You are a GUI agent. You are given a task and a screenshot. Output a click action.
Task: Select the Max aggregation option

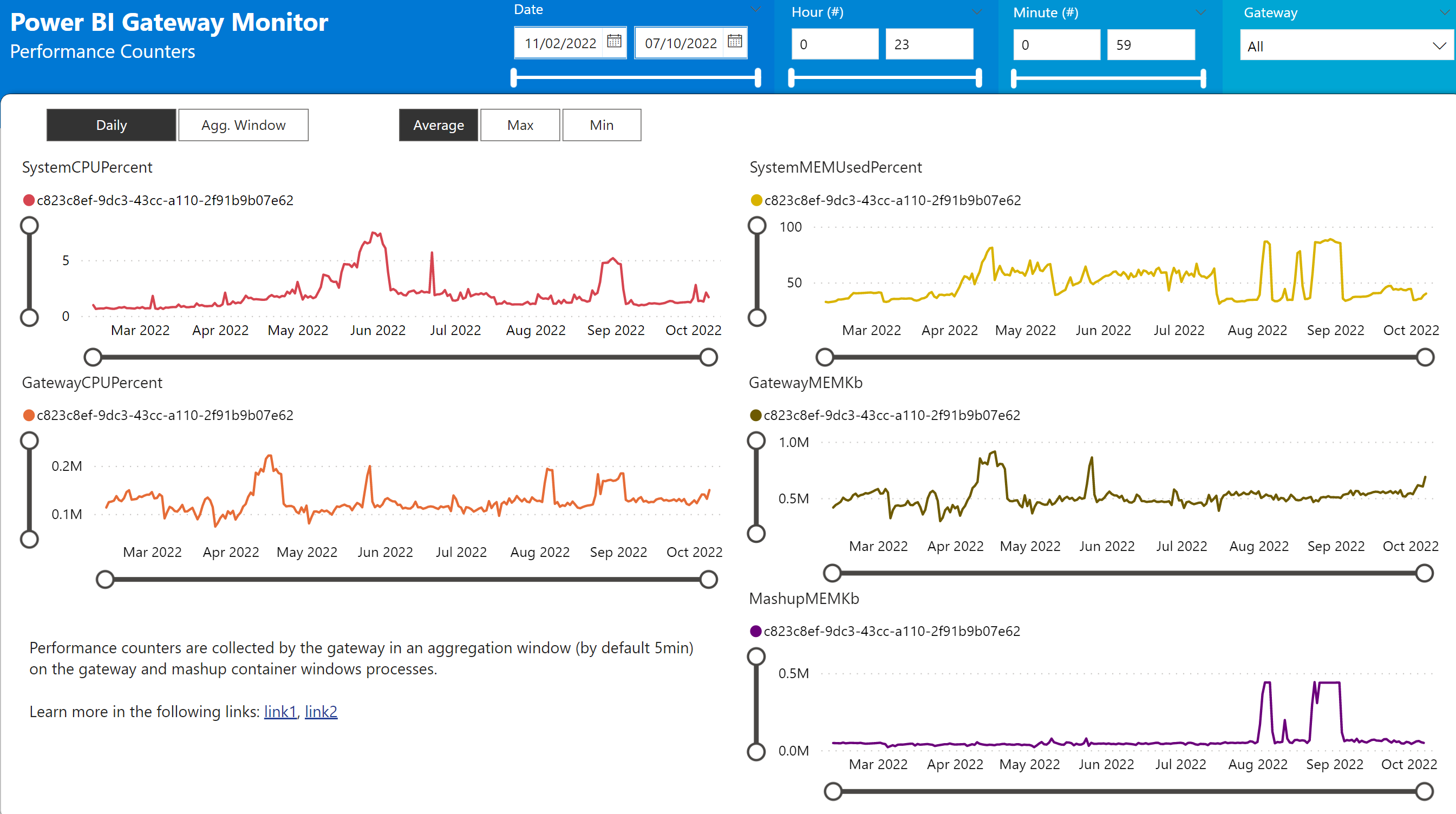point(519,125)
